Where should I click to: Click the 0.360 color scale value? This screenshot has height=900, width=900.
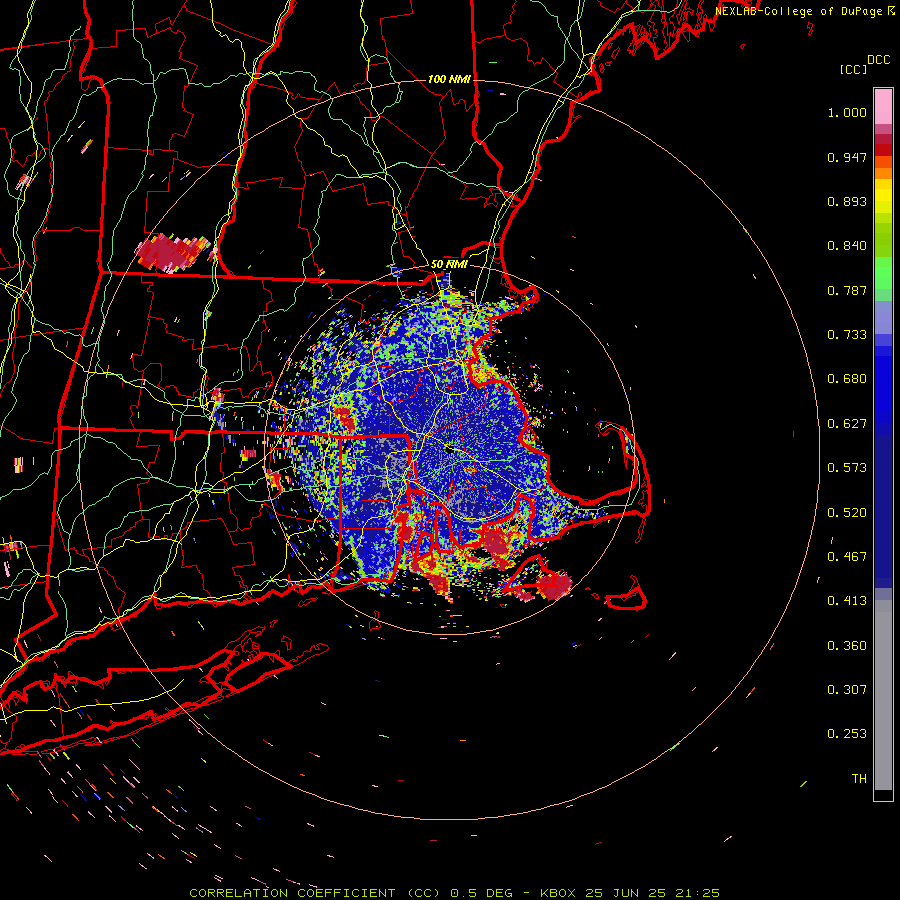point(847,646)
